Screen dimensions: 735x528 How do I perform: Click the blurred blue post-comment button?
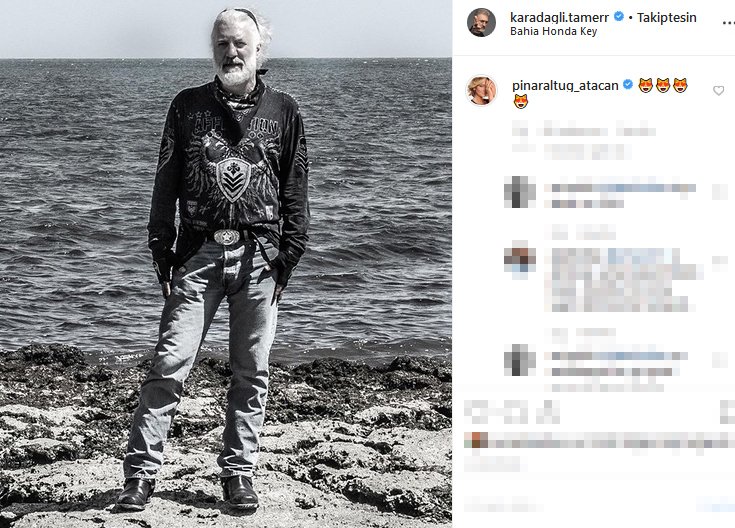[x=716, y=506]
